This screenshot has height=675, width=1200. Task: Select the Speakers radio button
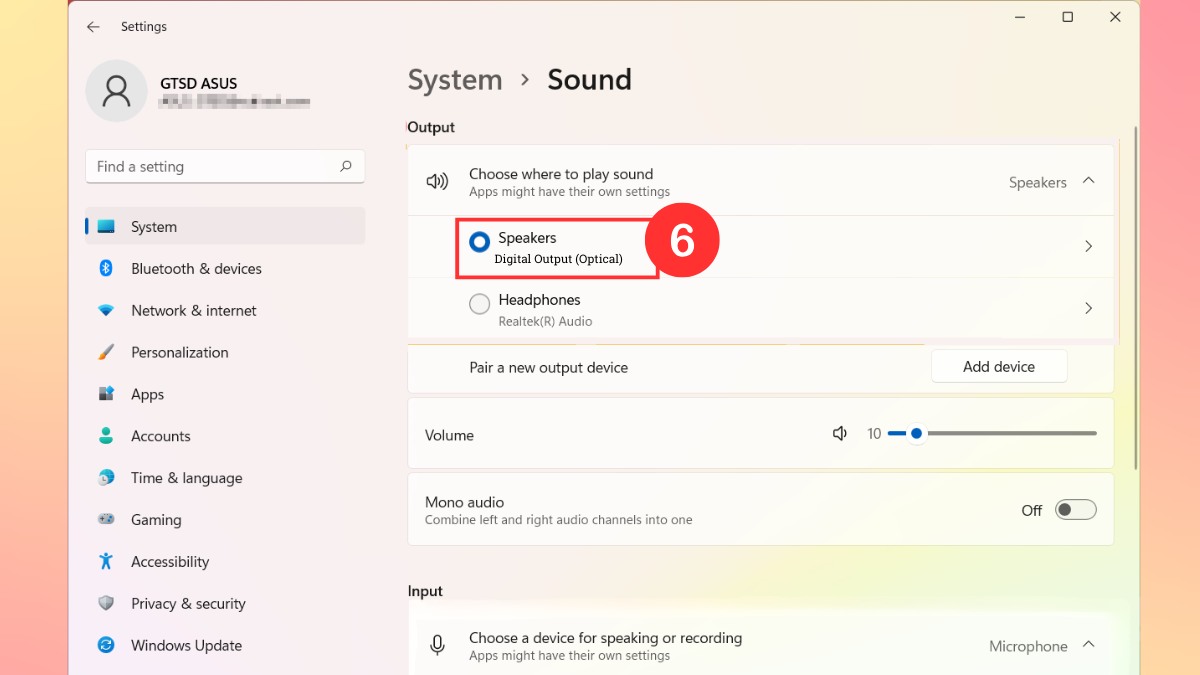click(x=480, y=241)
